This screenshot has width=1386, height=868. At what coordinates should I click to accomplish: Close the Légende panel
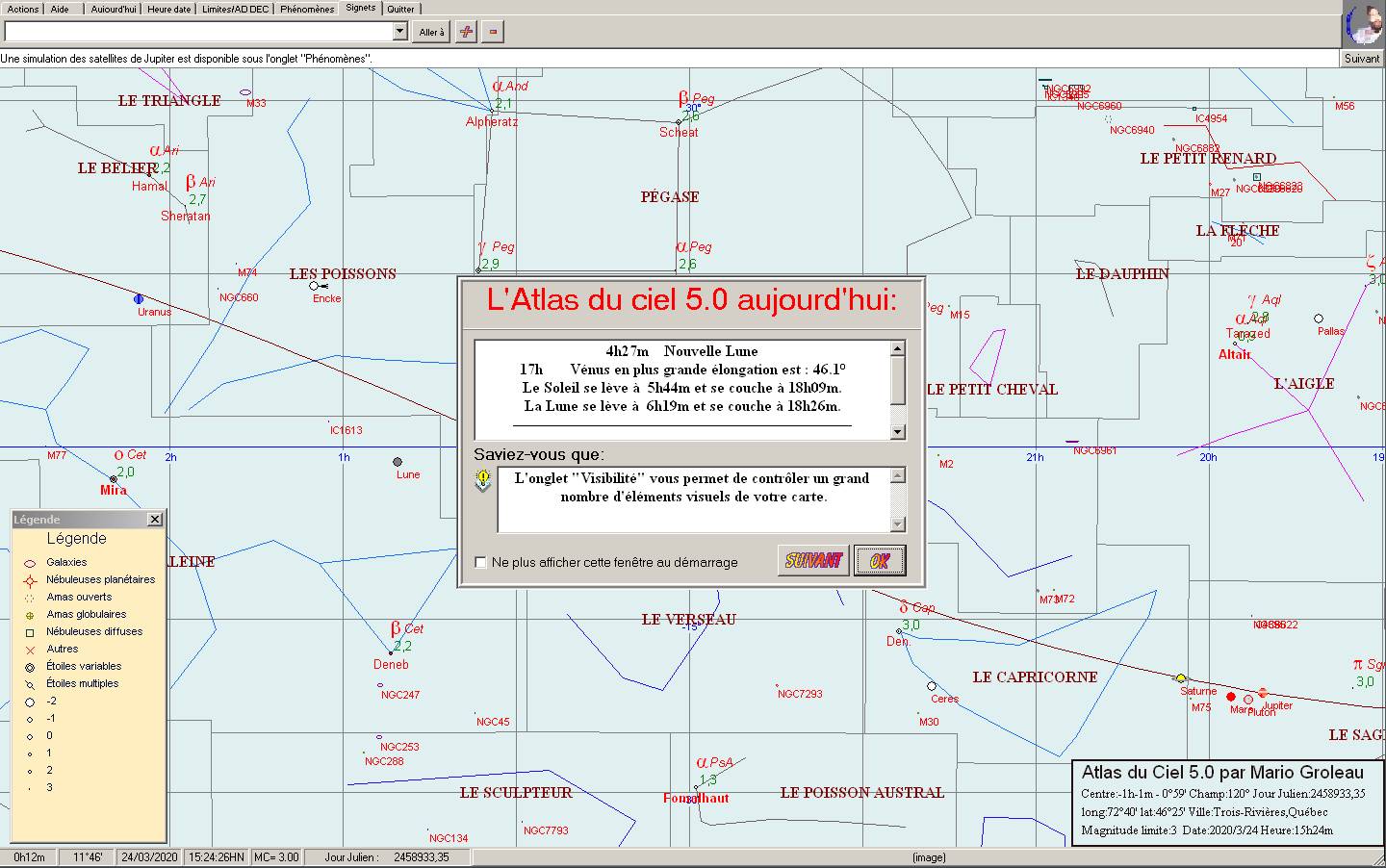click(x=155, y=520)
